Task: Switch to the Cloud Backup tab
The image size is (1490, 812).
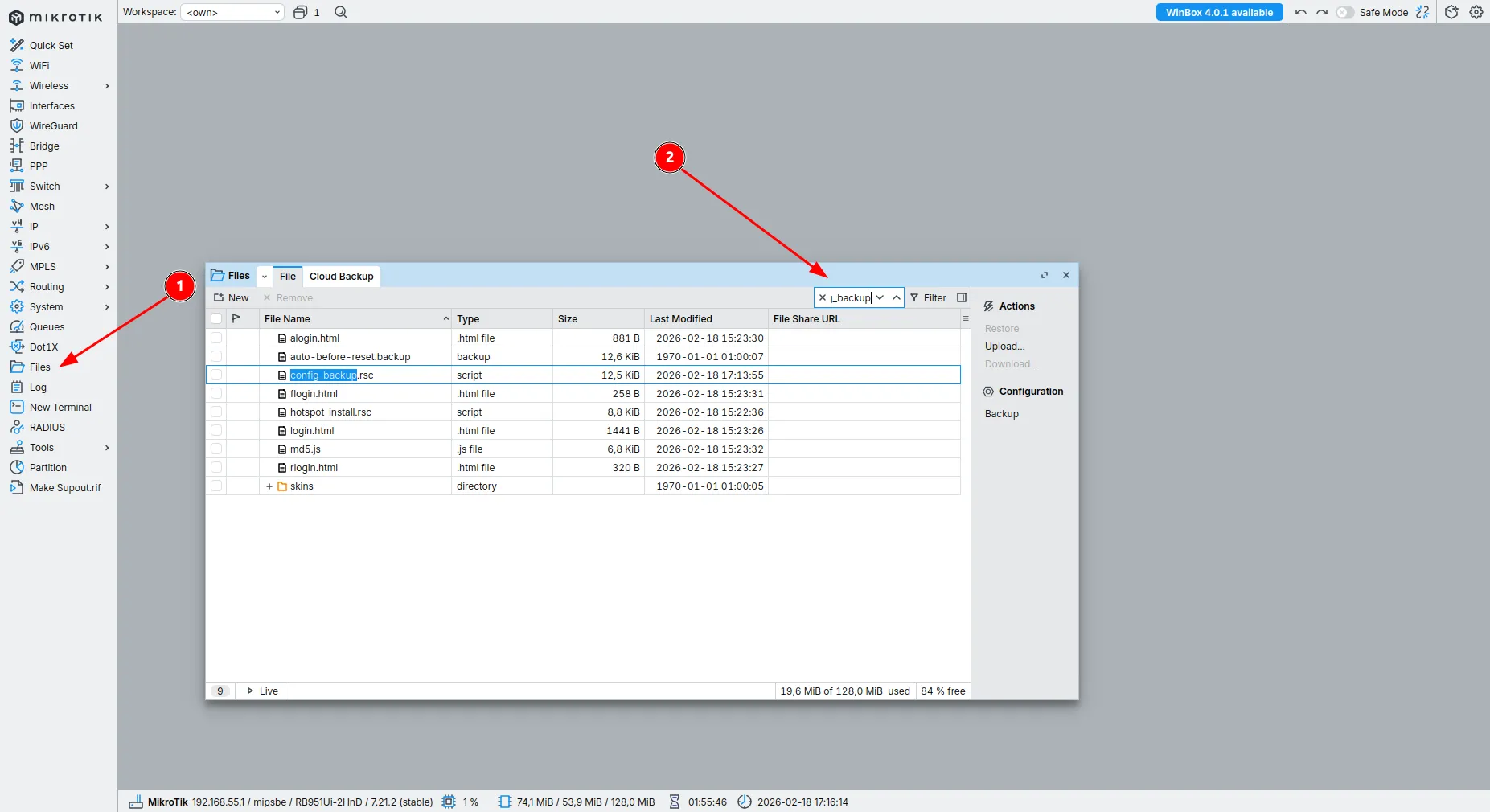Action: [x=341, y=276]
